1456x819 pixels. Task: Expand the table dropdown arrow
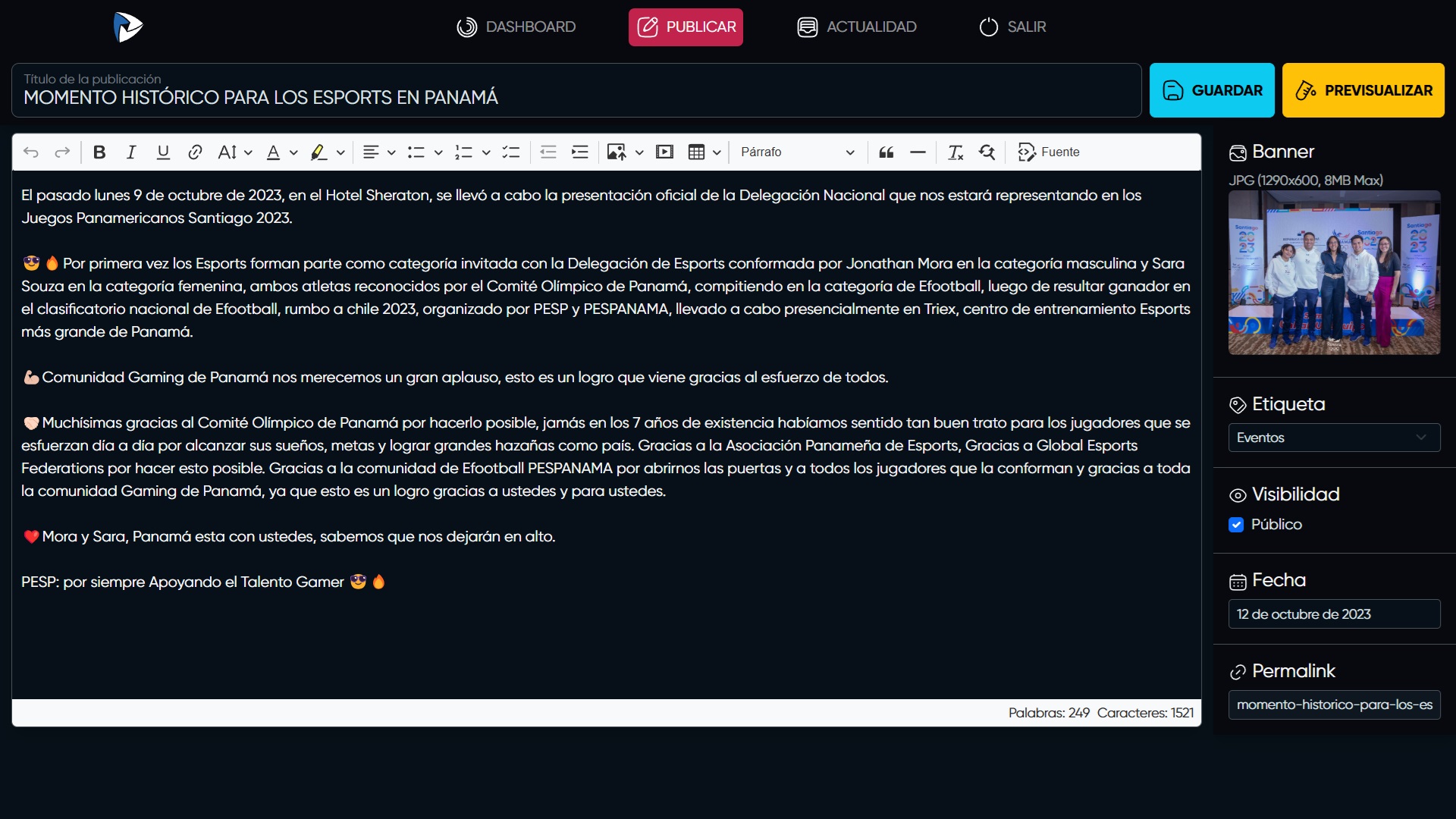[717, 152]
